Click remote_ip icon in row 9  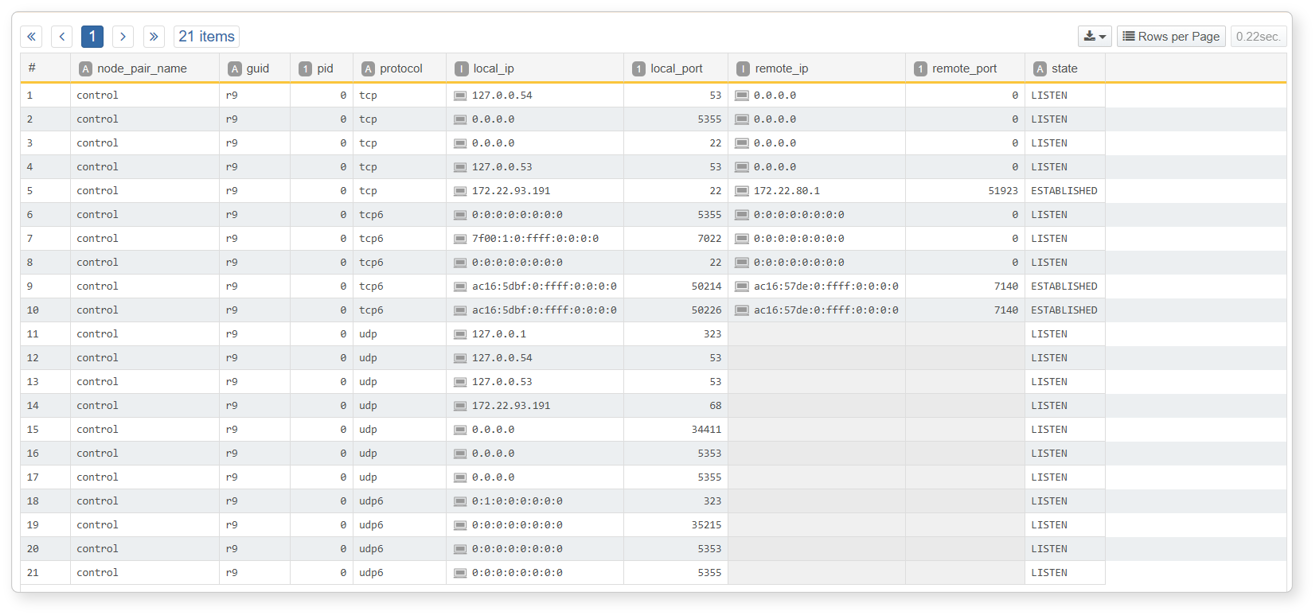coord(742,286)
